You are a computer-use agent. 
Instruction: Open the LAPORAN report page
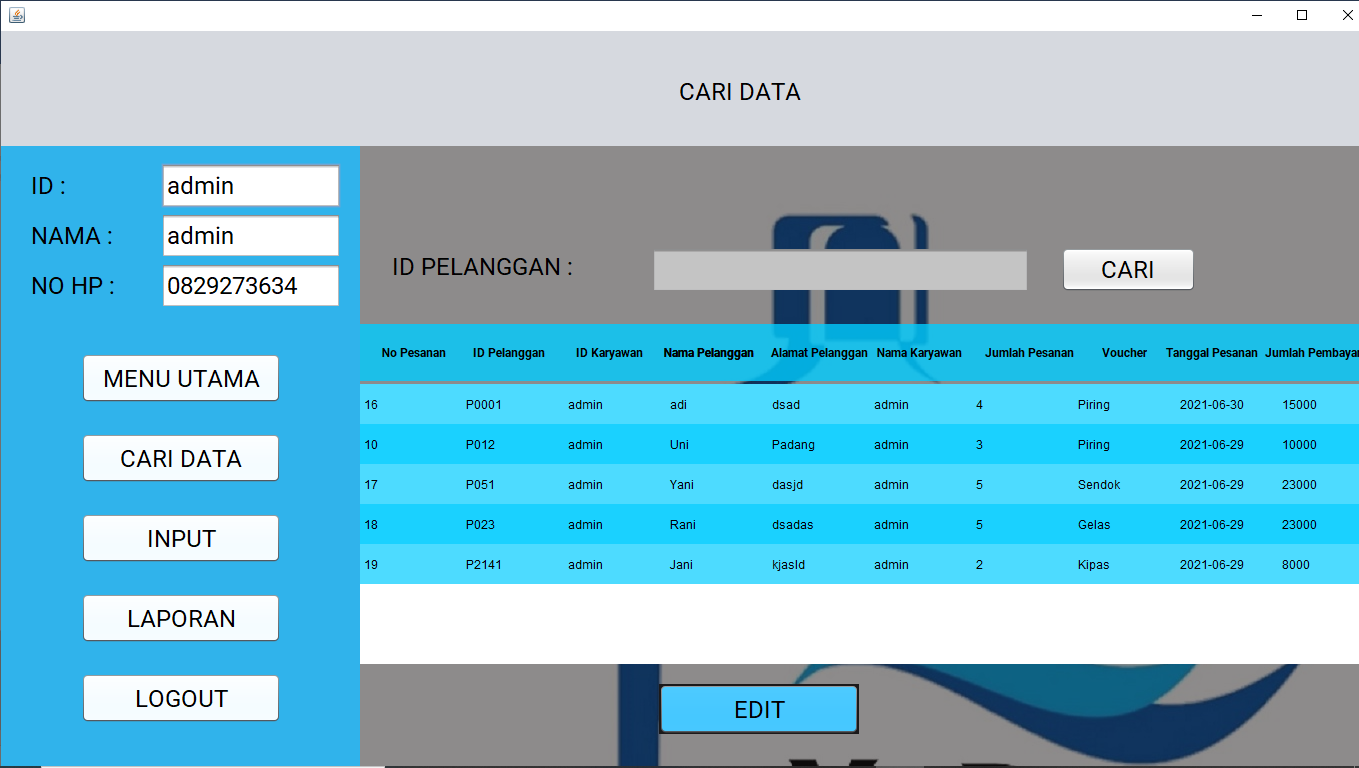click(181, 619)
